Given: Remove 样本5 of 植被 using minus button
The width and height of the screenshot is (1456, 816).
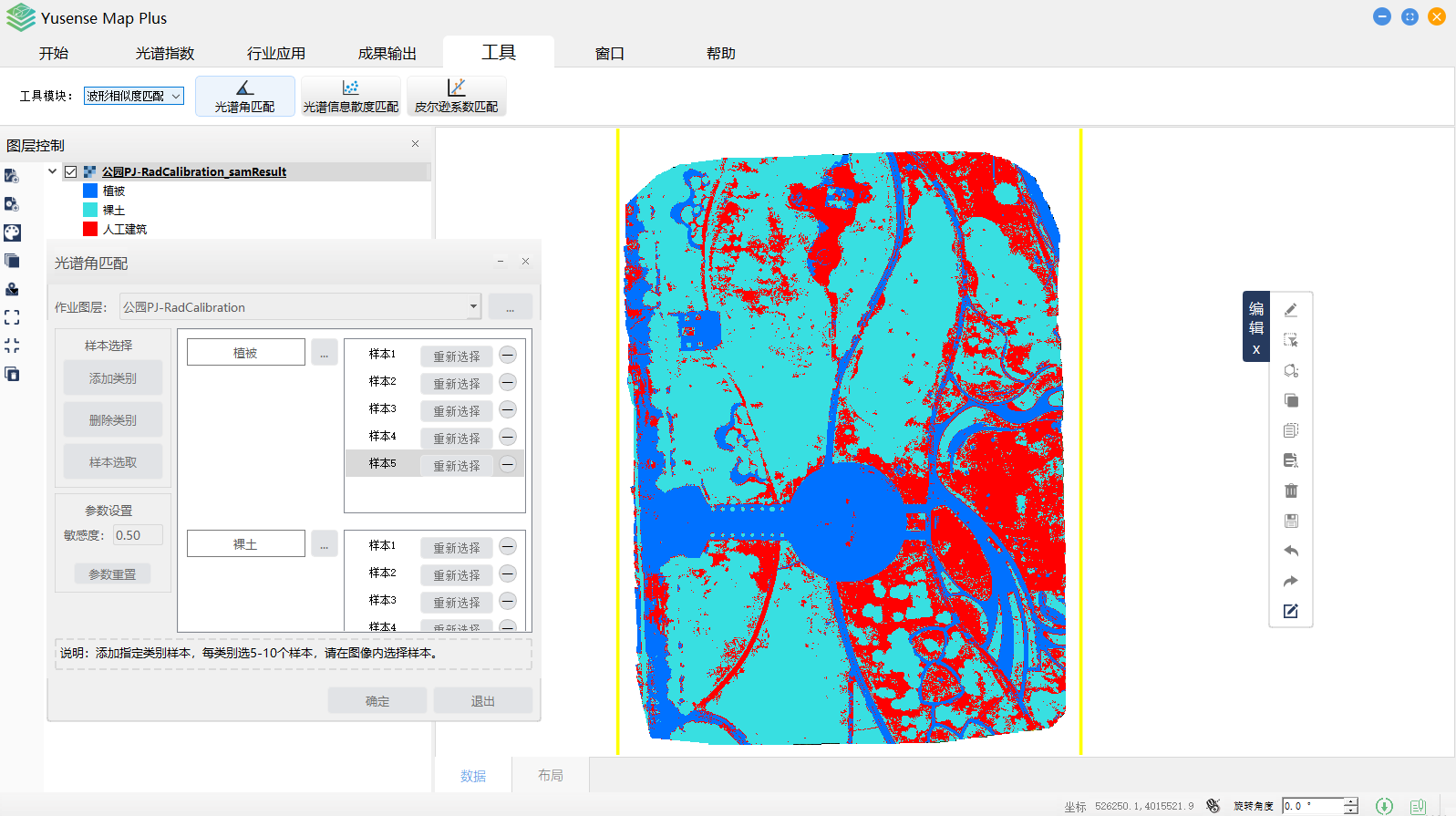Looking at the screenshot, I should 508,464.
